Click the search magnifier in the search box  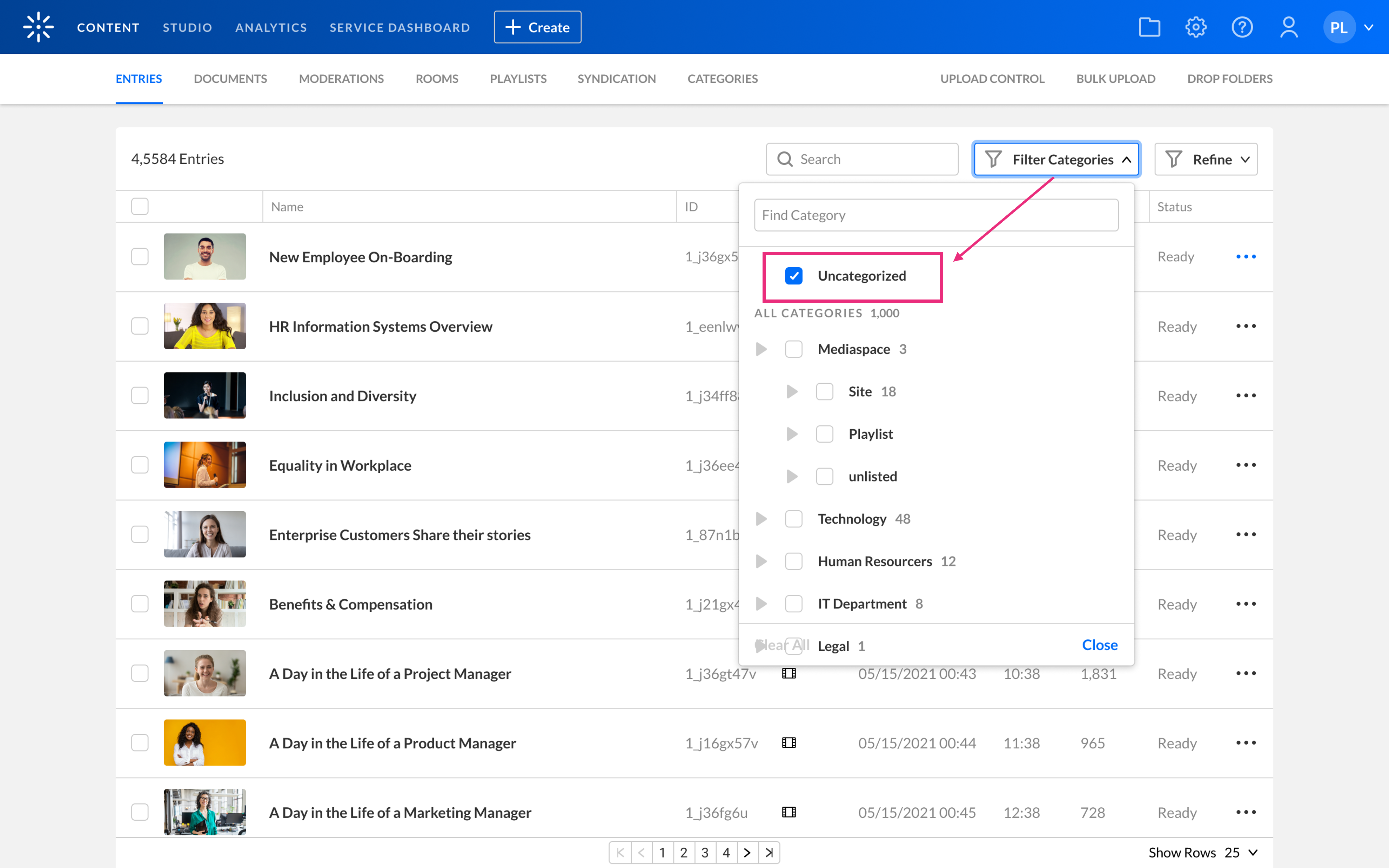coord(786,159)
